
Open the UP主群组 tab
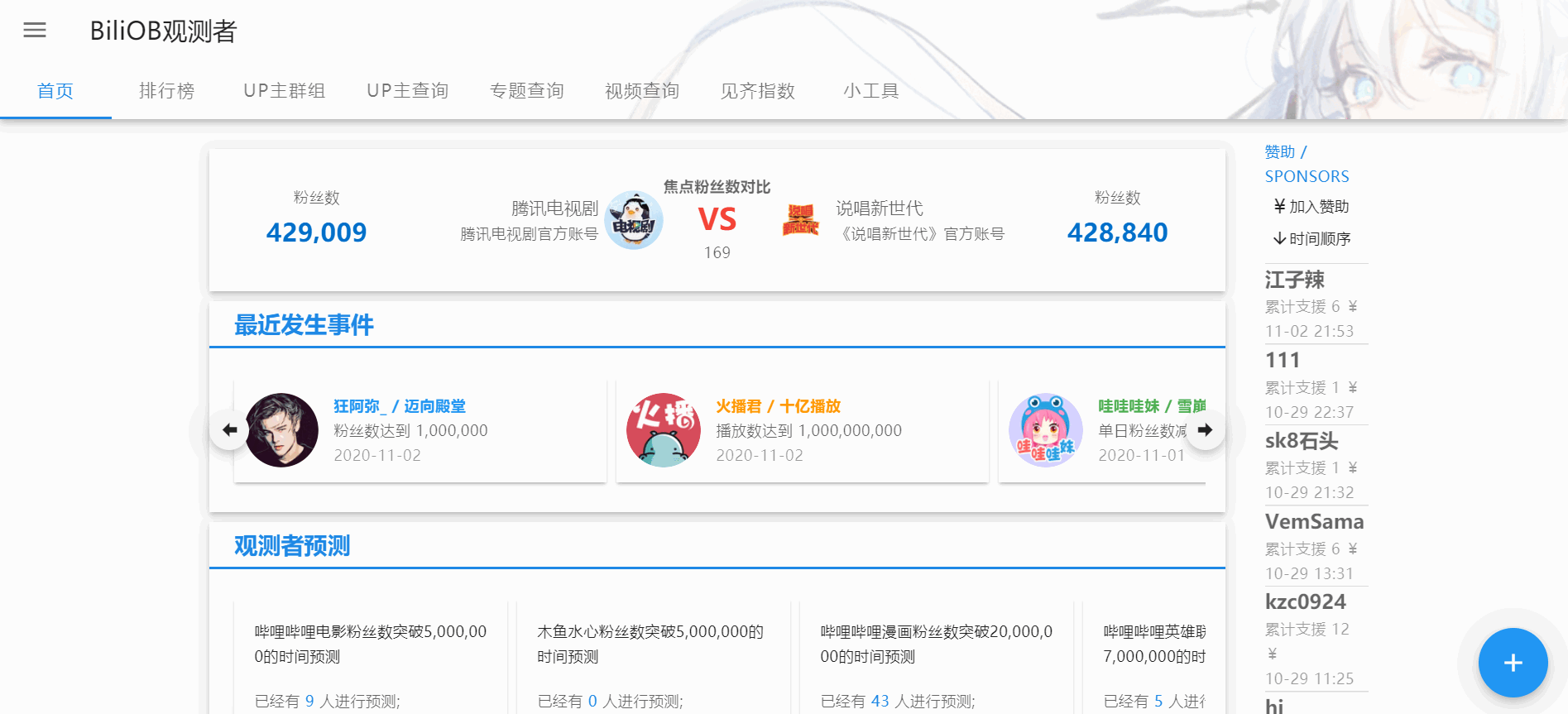285,91
